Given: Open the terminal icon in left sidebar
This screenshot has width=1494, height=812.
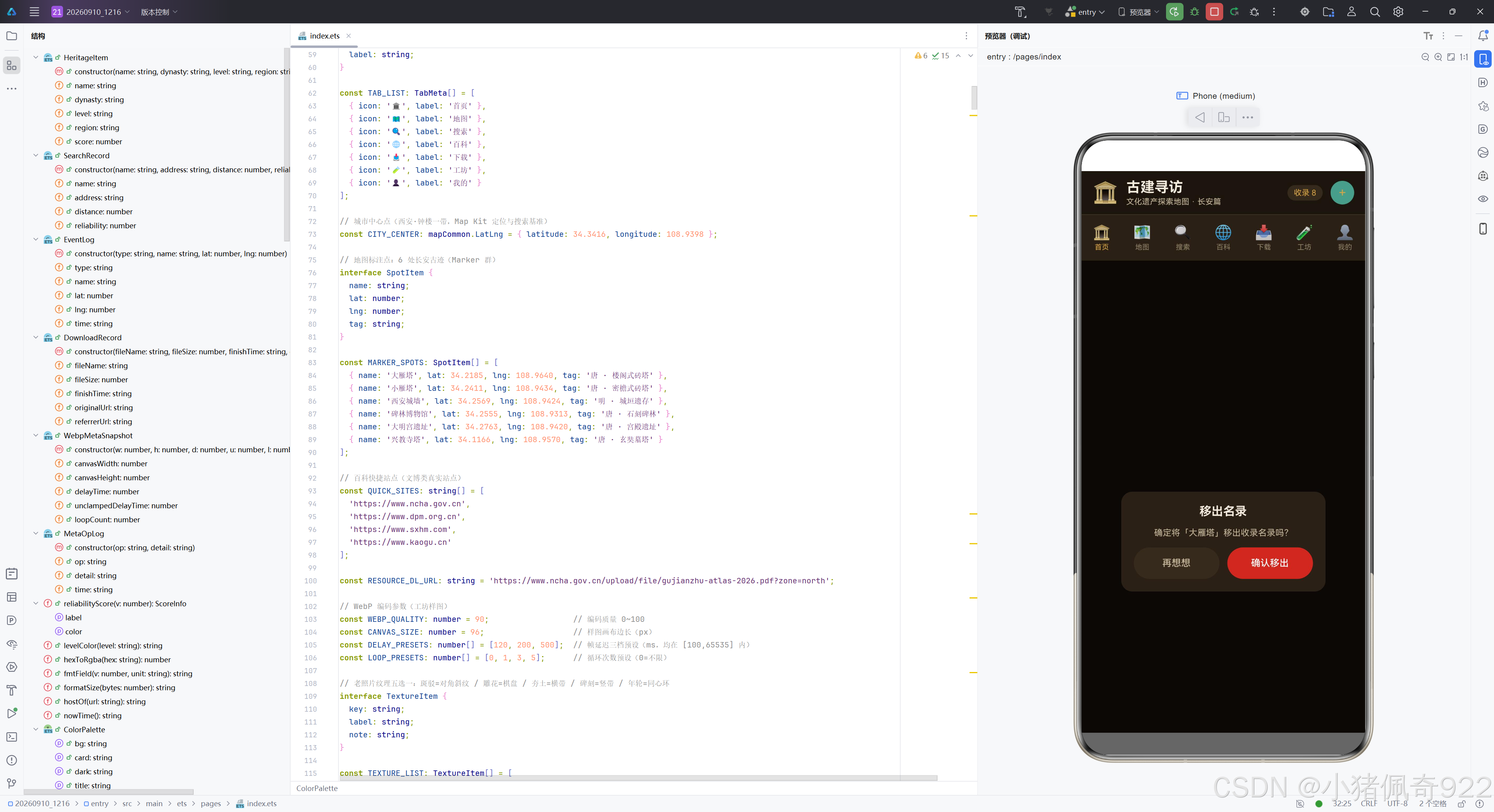Looking at the screenshot, I should (12, 737).
